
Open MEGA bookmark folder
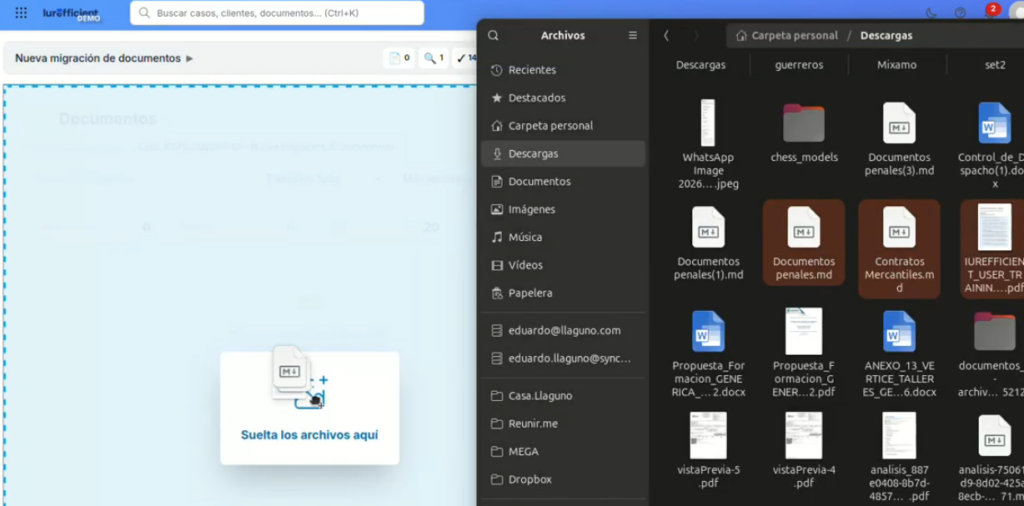tap(563, 451)
